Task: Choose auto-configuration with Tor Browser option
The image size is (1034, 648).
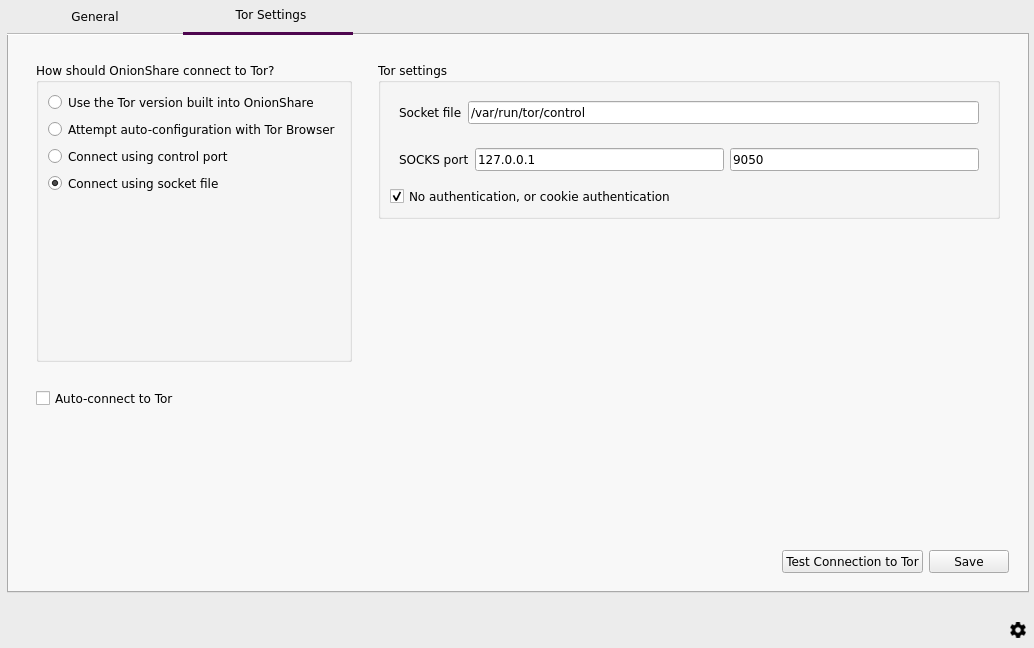Action: point(55,130)
